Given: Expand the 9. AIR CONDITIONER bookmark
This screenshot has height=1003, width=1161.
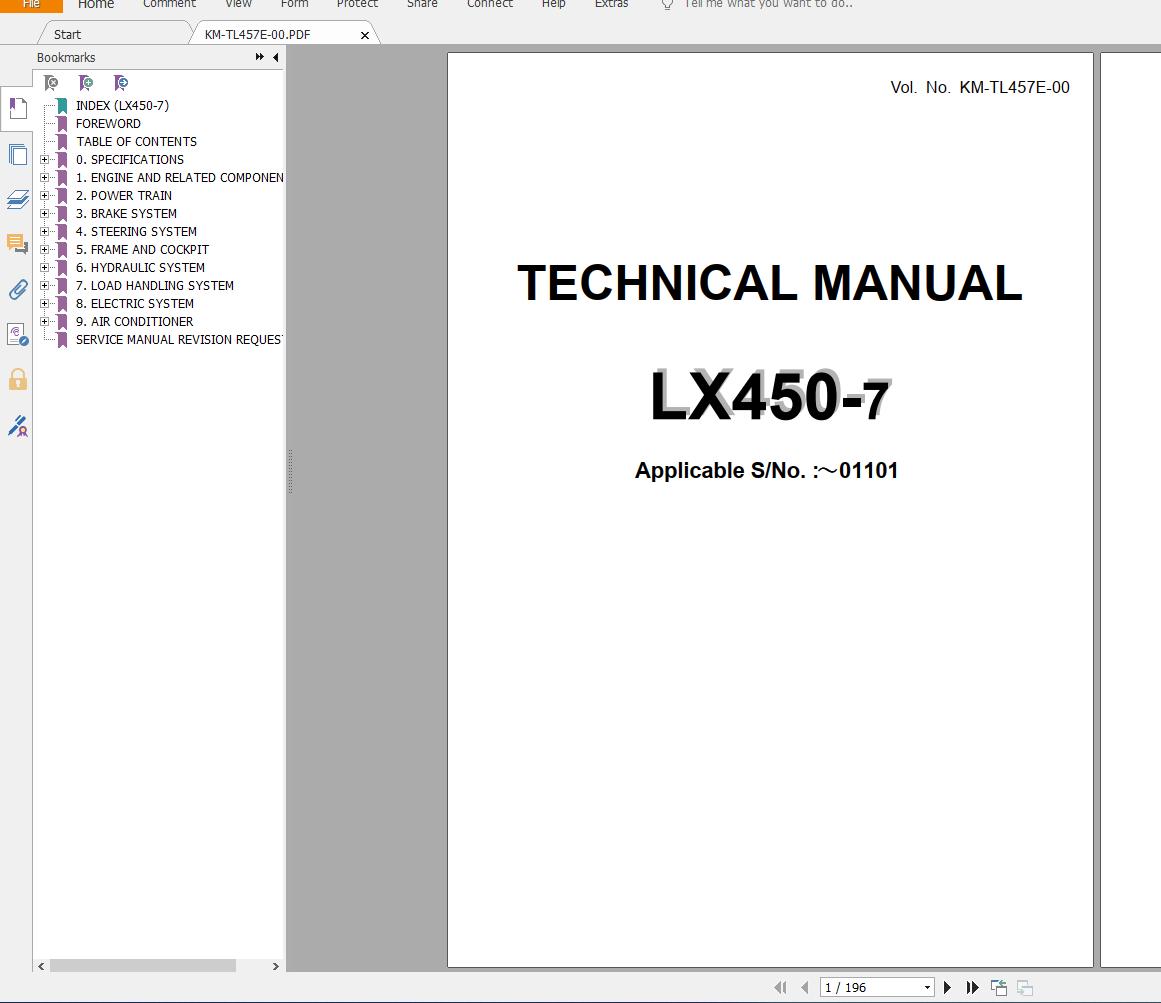Looking at the screenshot, I should click(x=44, y=322).
